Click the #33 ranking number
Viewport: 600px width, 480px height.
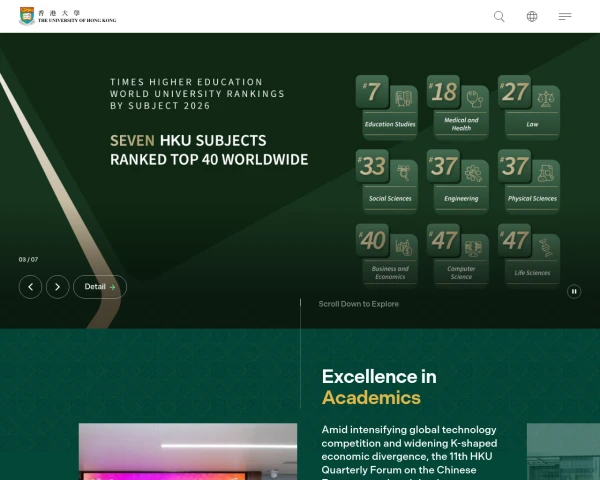pyautogui.click(x=372, y=166)
